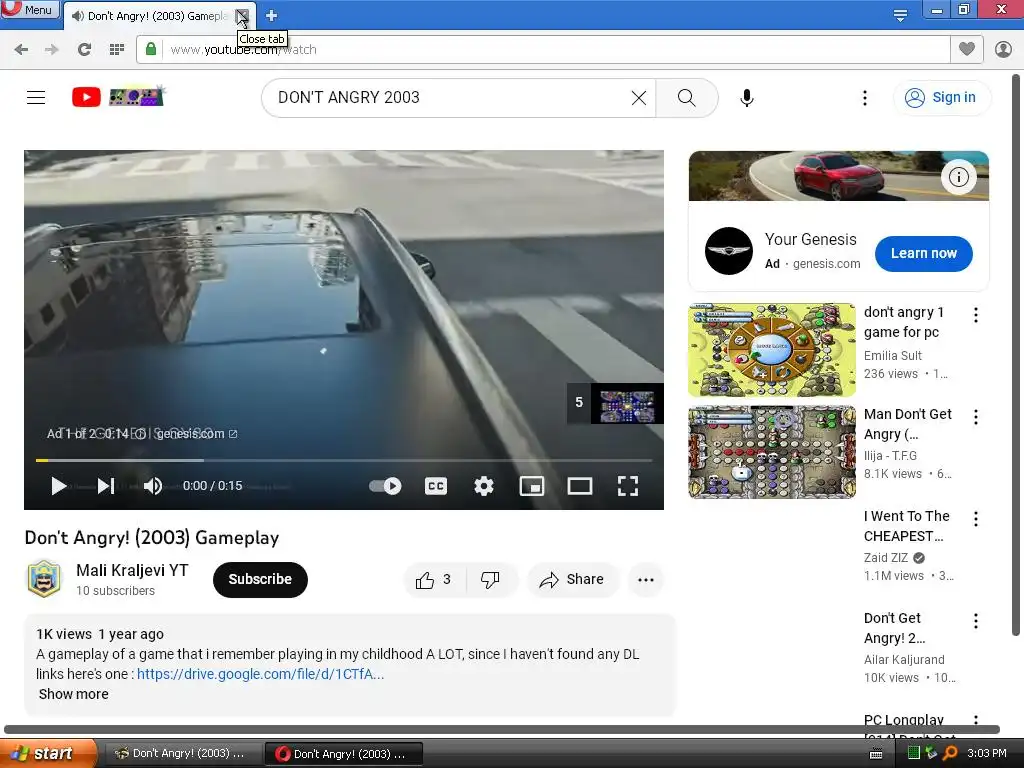Play the video
This screenshot has width=1024, height=768.
[x=58, y=486]
